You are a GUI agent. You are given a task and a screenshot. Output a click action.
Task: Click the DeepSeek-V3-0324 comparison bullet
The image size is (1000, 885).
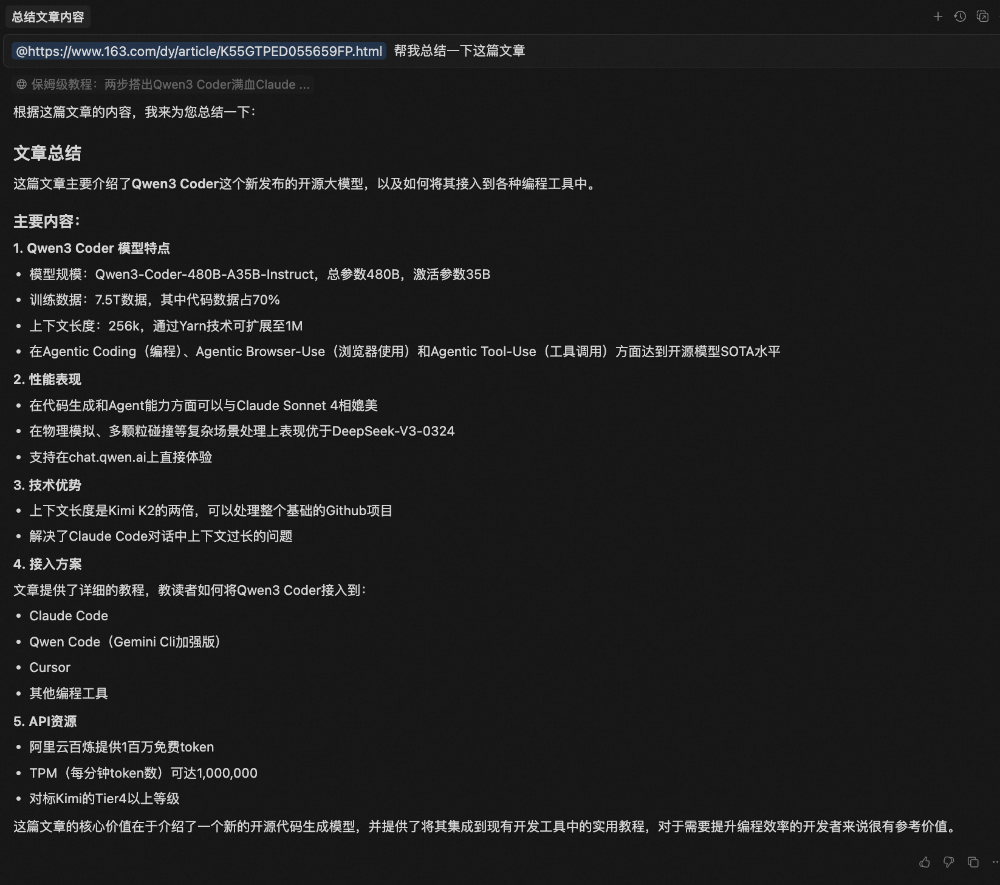coord(242,431)
